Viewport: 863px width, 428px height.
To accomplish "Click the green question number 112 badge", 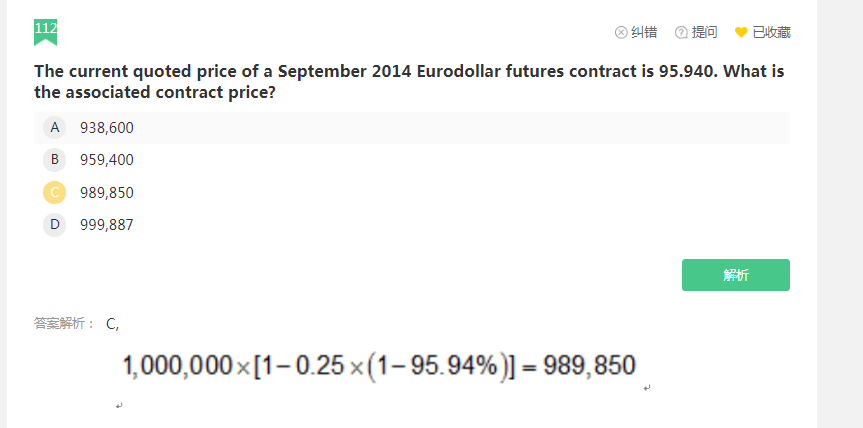I will [x=45, y=31].
